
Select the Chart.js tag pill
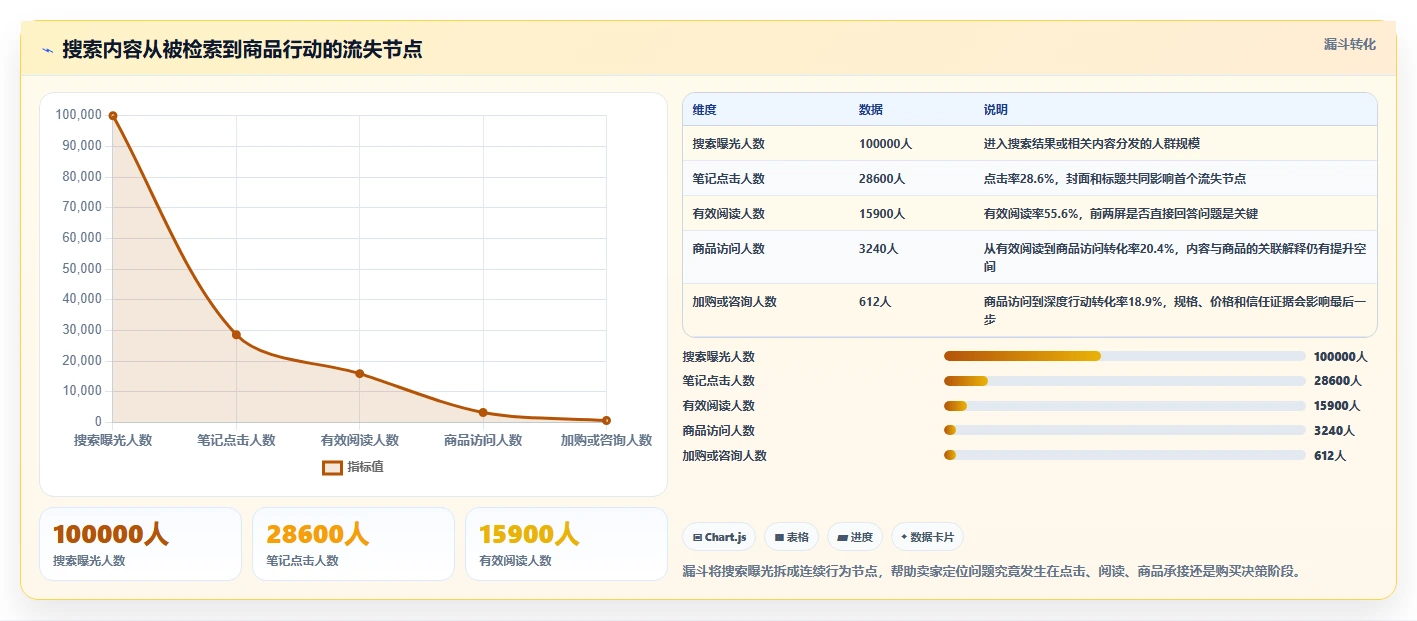[719, 537]
